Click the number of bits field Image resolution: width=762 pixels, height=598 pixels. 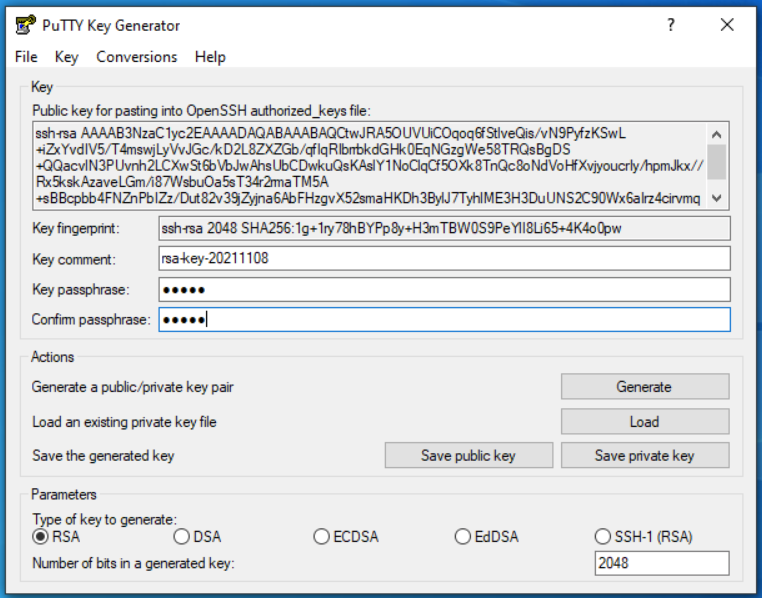click(x=661, y=563)
